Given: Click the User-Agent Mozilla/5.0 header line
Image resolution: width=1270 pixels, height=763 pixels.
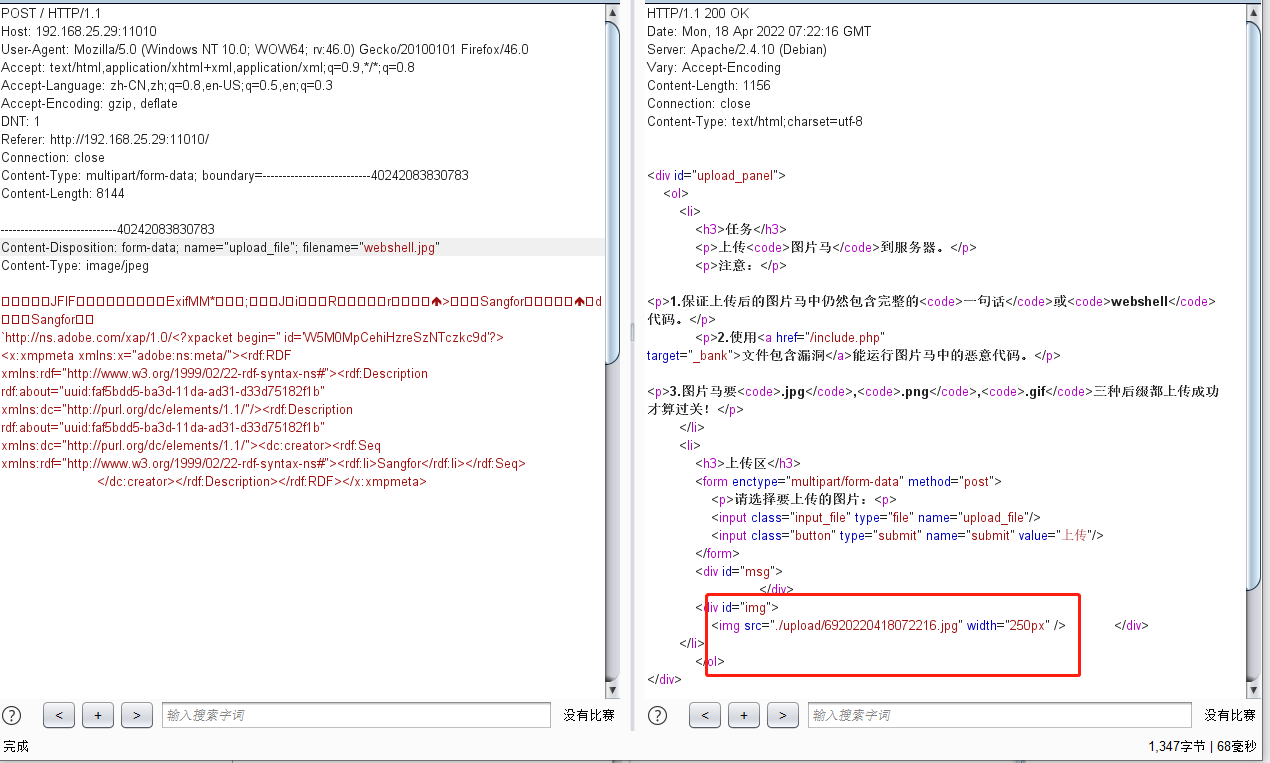Looking at the screenshot, I should [265, 49].
